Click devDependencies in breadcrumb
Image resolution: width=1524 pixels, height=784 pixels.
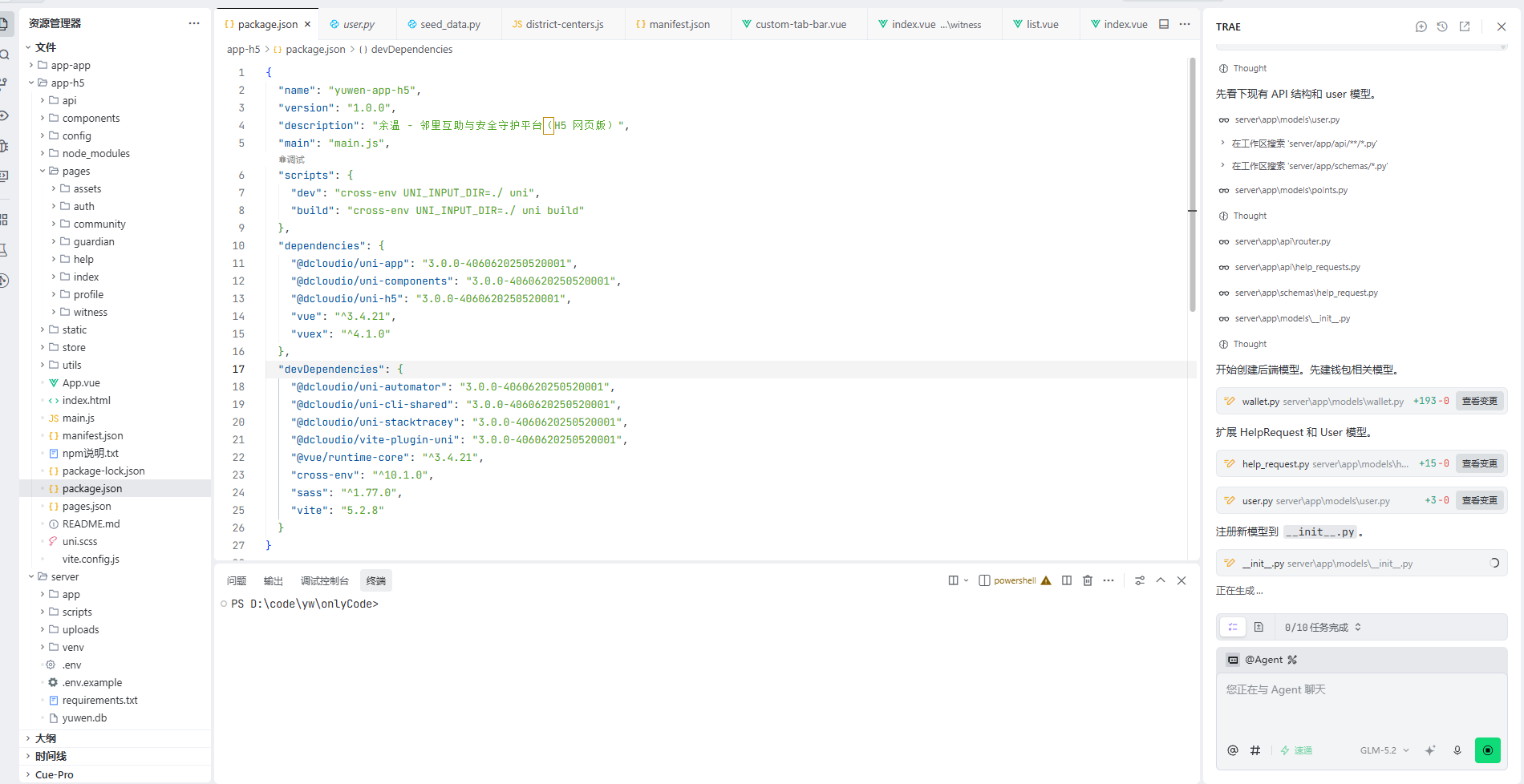point(411,49)
